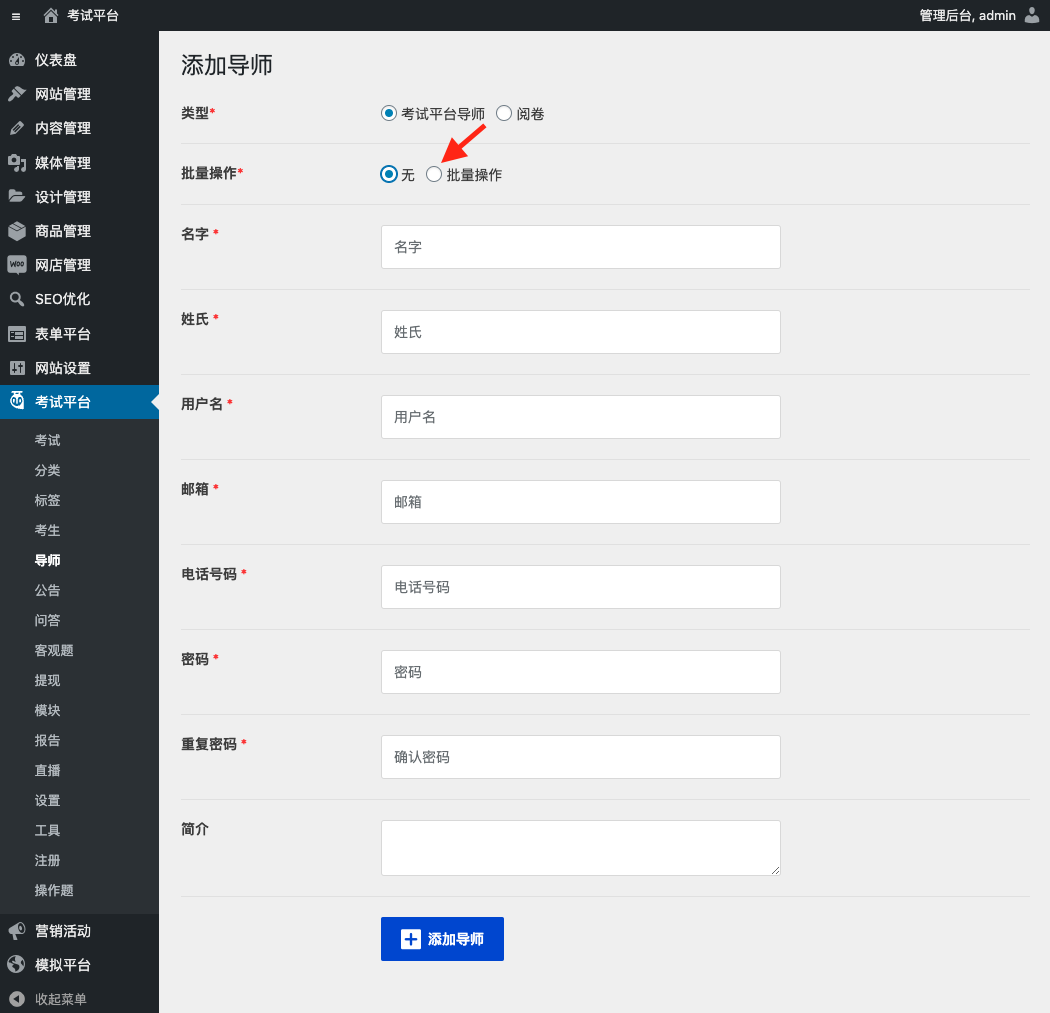Open the 模块 submenu item
Screen dimensions: 1050x1013
tap(48, 710)
